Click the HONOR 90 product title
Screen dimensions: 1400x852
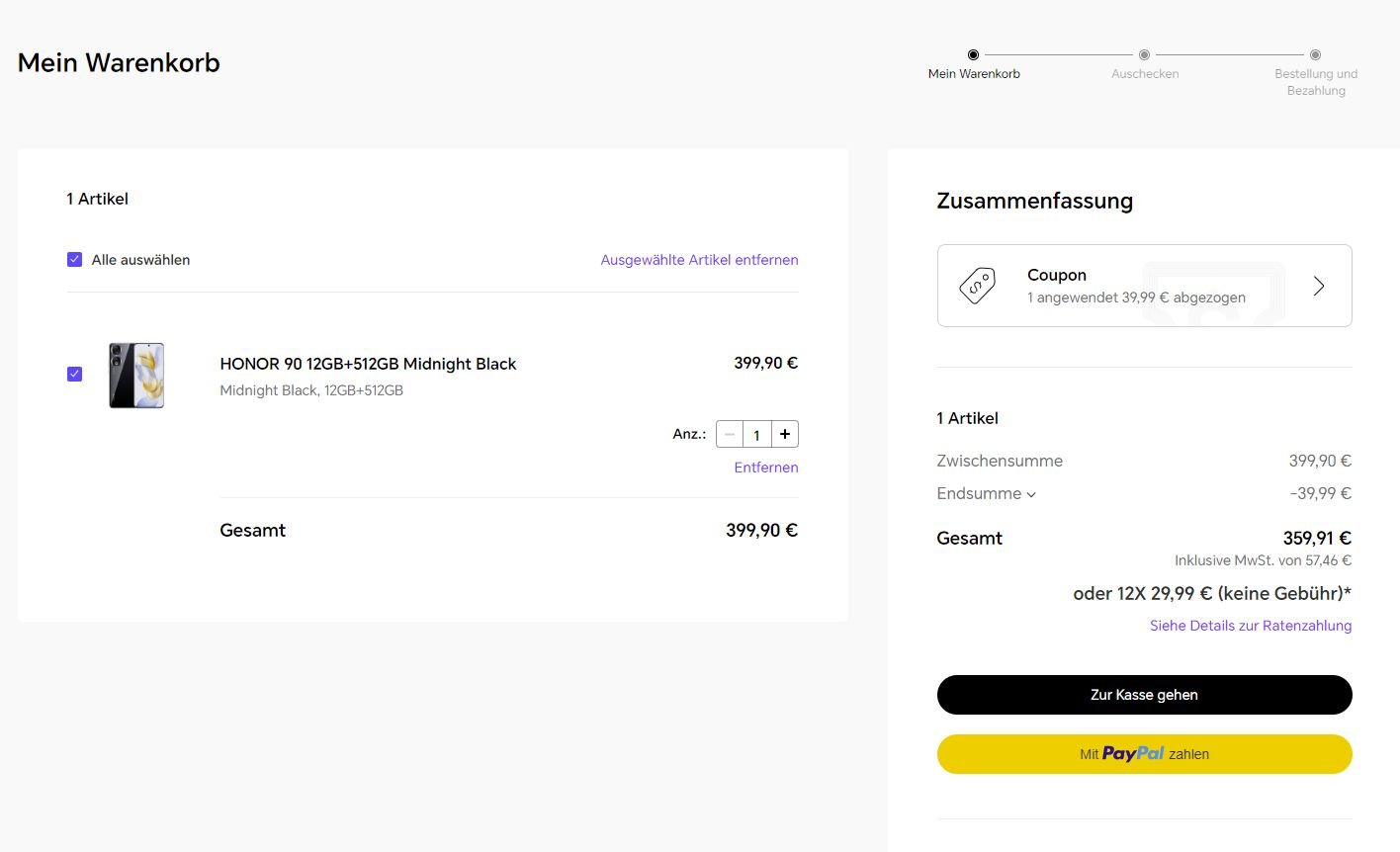[x=368, y=364]
